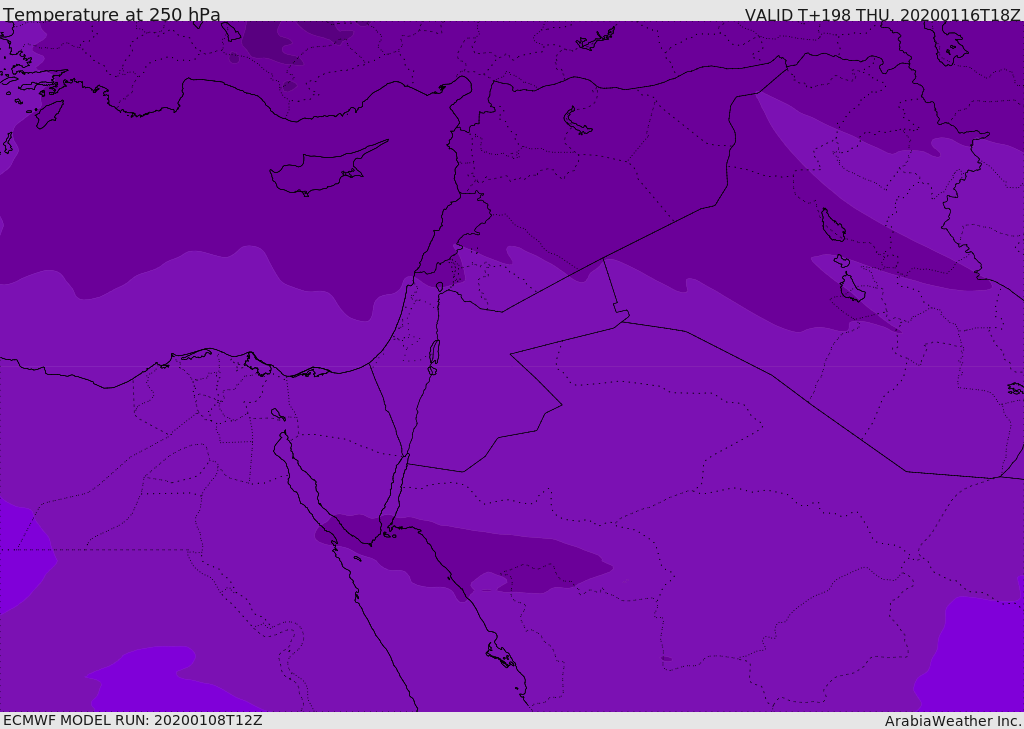Click the 'ECMWF MODEL RUN: 20200108T12Z' footer text

tap(133, 721)
